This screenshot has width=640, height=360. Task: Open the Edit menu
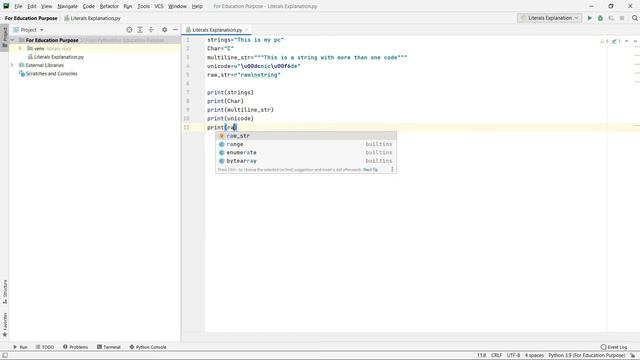(x=32, y=6)
